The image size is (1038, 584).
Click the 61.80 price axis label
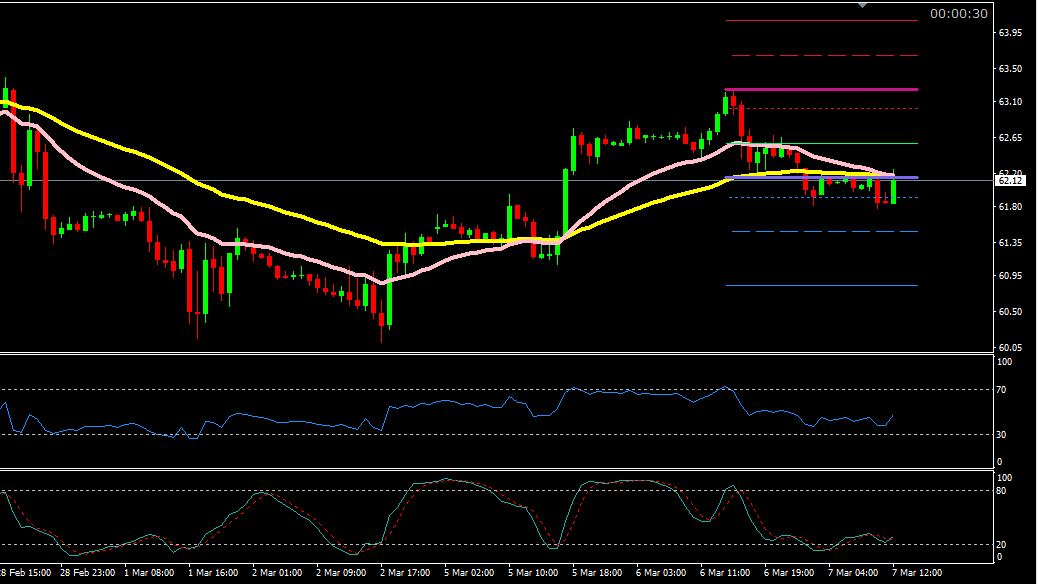click(1010, 207)
